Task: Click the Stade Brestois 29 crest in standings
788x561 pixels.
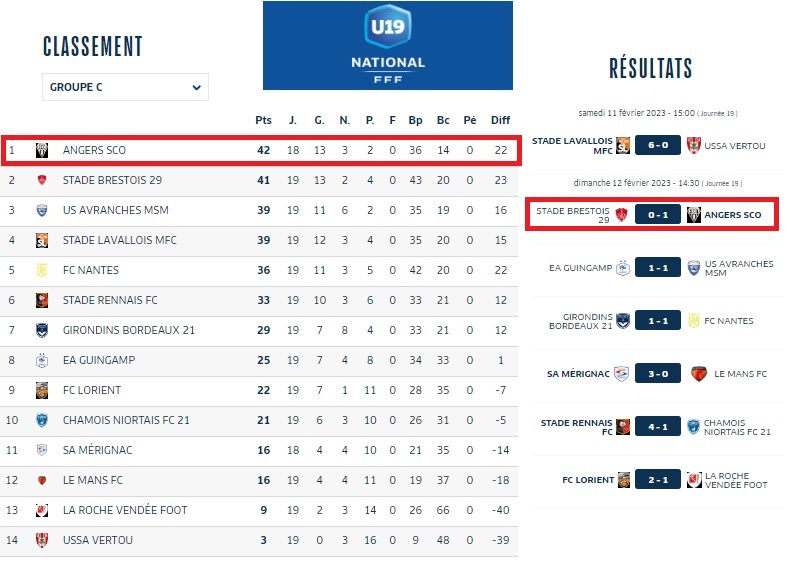Action: tap(42, 181)
